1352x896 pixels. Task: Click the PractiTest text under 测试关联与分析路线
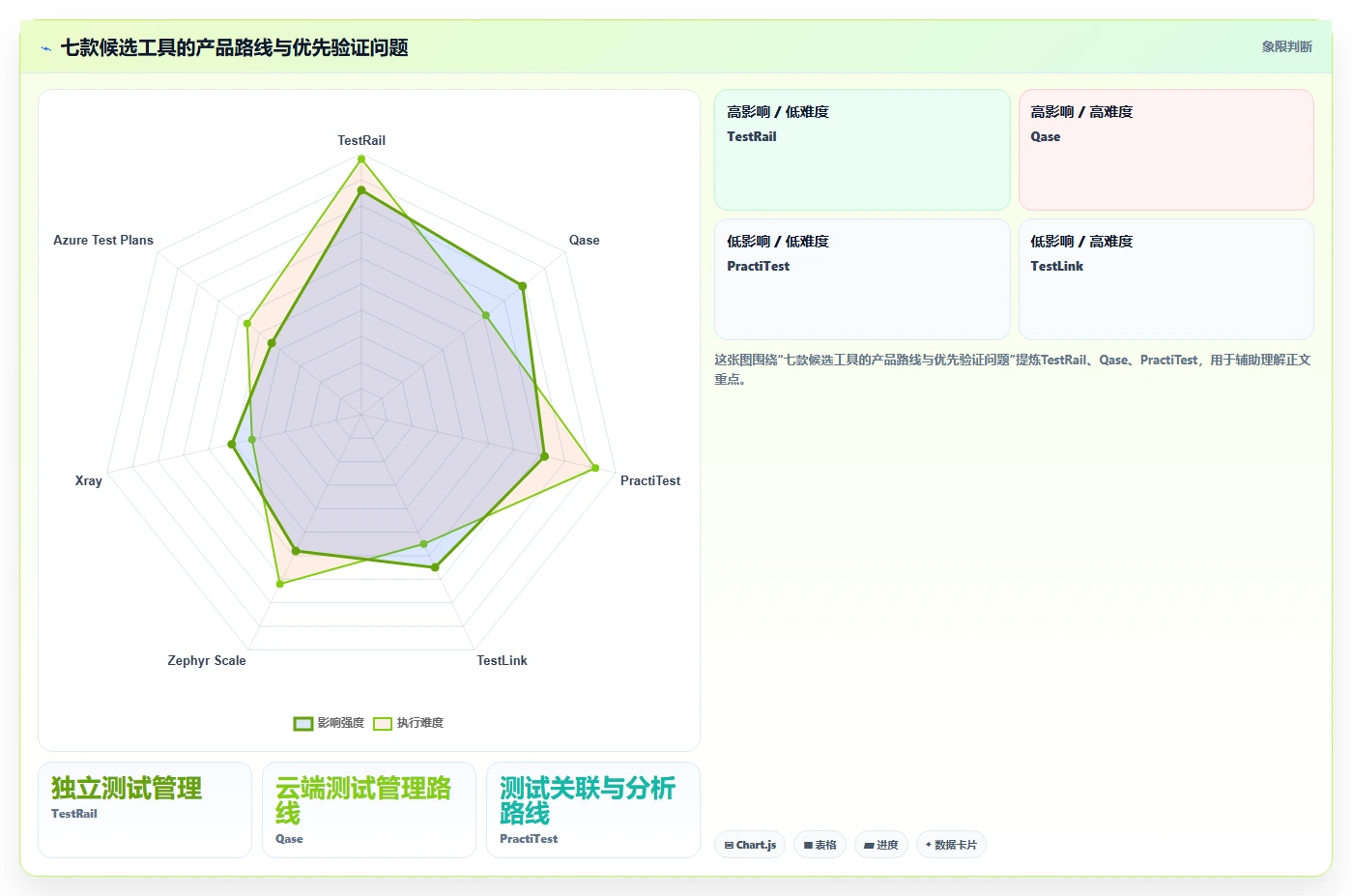pos(529,839)
